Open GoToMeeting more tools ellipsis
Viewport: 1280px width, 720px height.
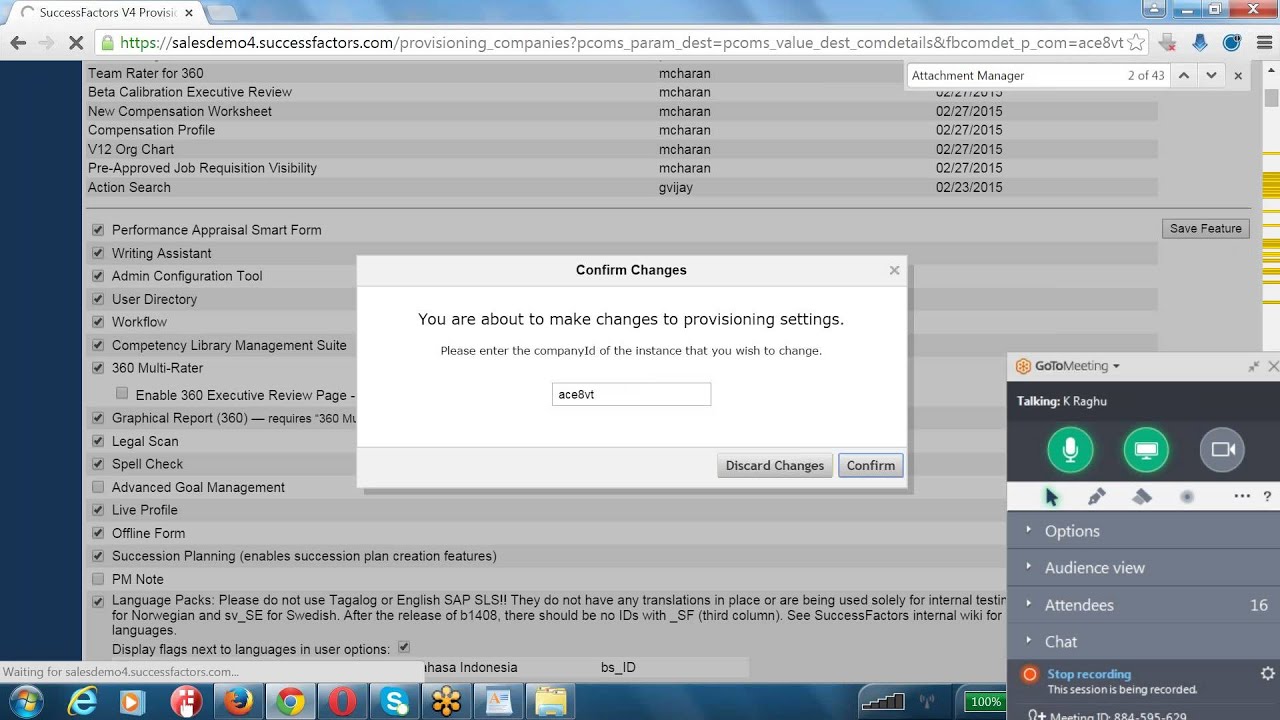pos(1242,496)
